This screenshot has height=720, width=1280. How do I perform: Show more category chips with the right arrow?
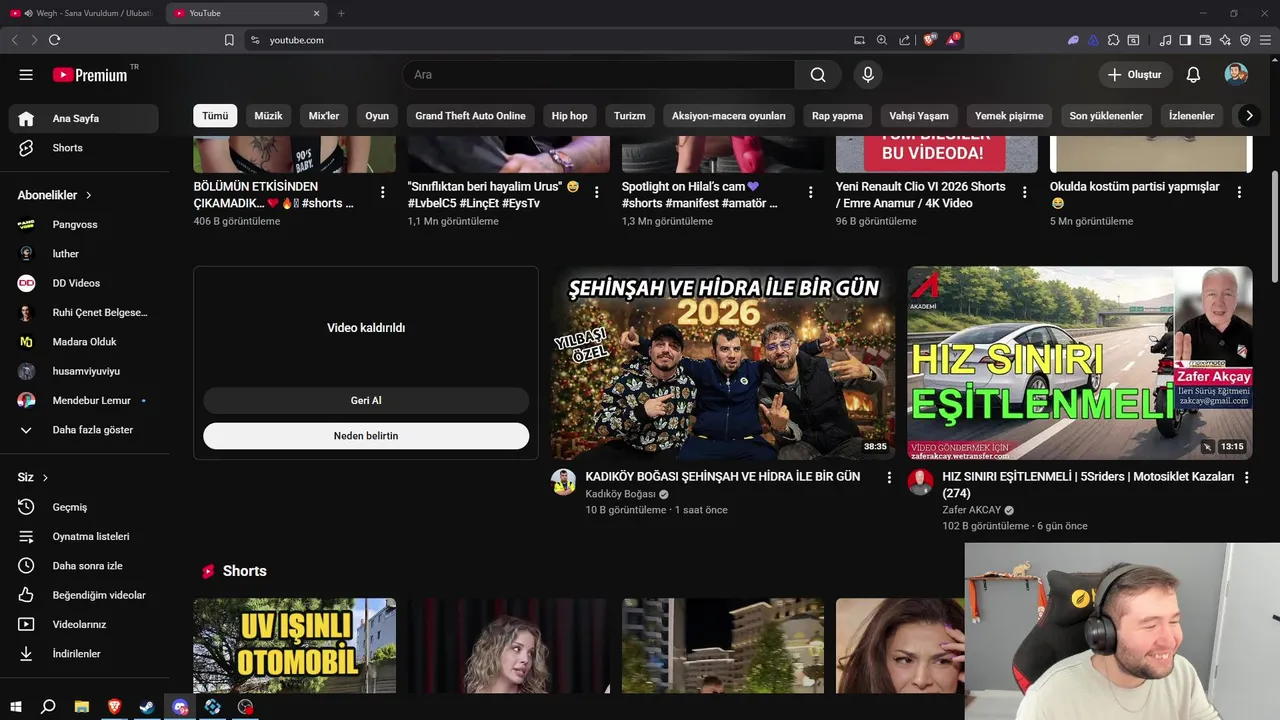(1248, 116)
